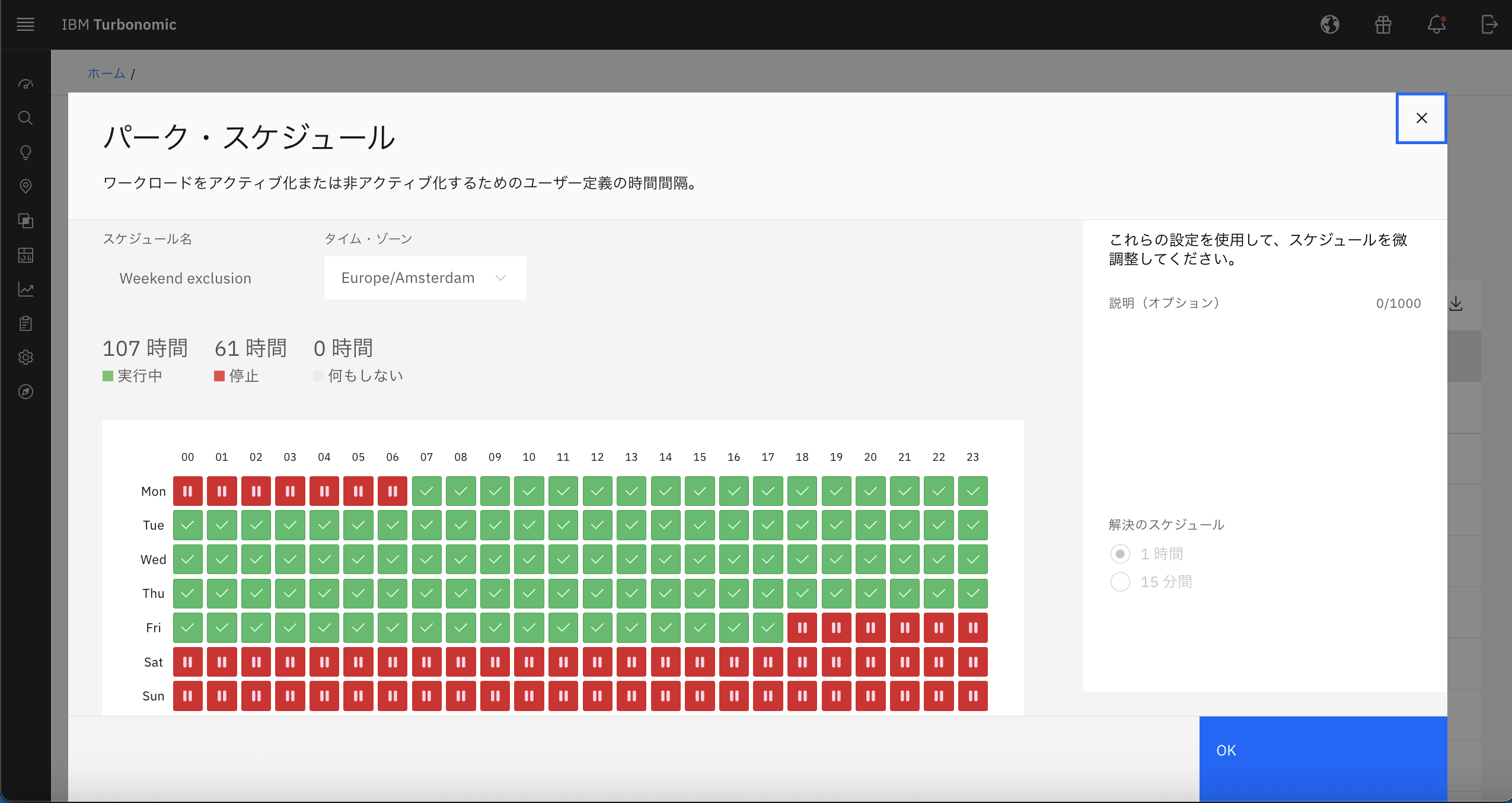The height and width of the screenshot is (803, 1512).
Task: Open the Europe/Amsterdam time zone dropdown
Action: (425, 278)
